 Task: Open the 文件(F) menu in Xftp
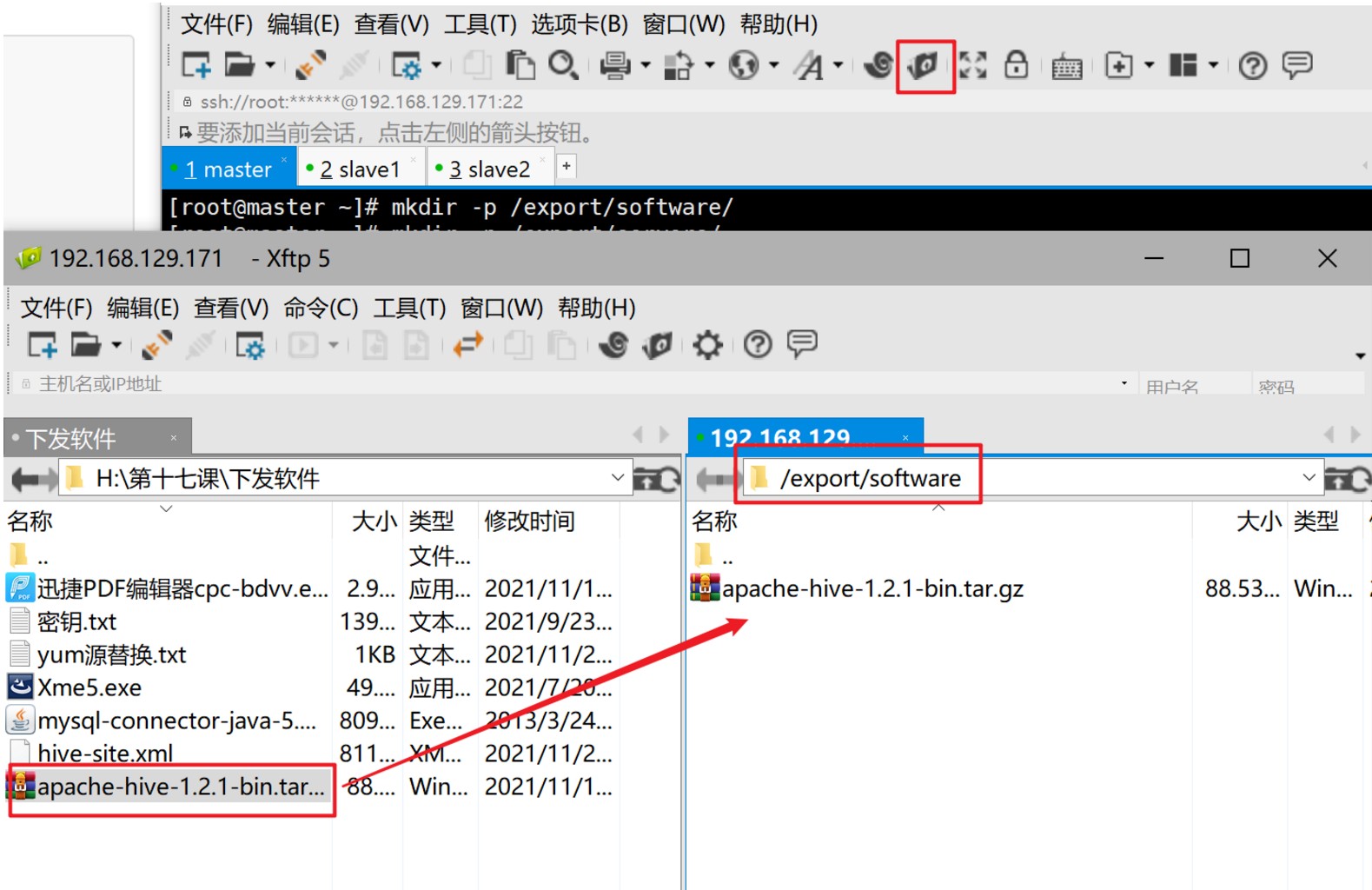point(56,308)
